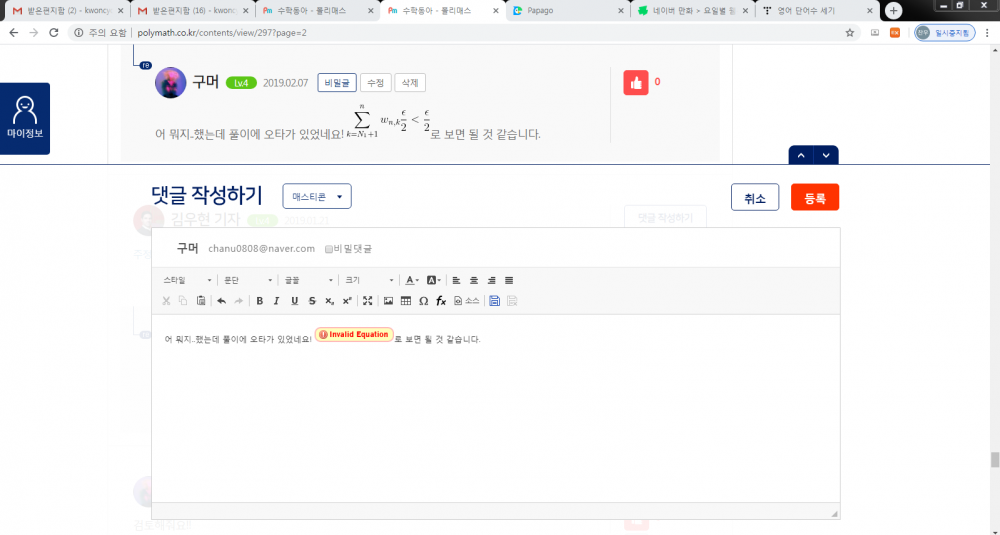The image size is (1000, 535).
Task: Redo the edit in the editor
Action: coord(239,301)
